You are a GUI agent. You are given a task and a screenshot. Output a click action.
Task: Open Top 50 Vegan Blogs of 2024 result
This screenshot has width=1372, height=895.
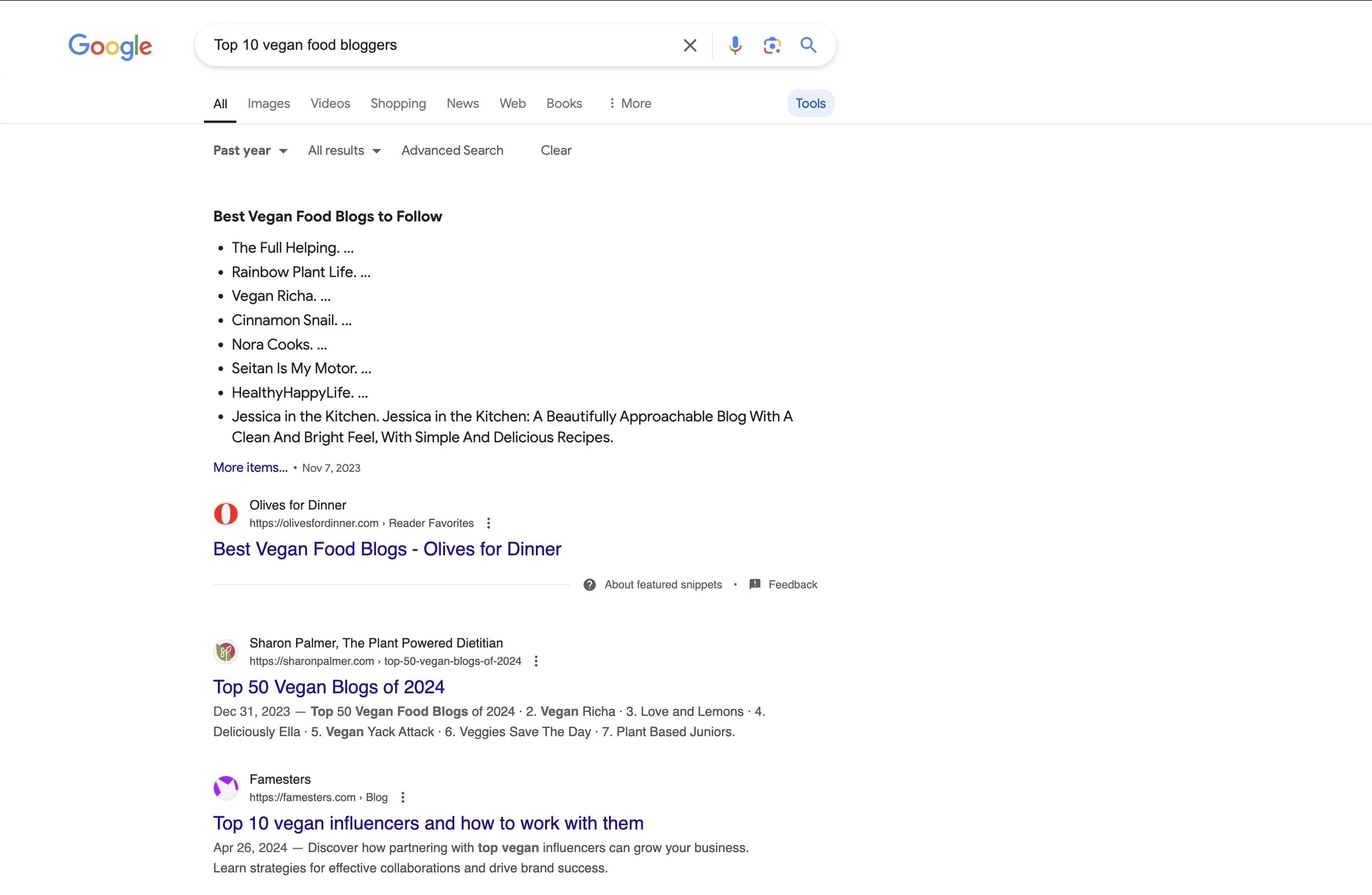(329, 687)
